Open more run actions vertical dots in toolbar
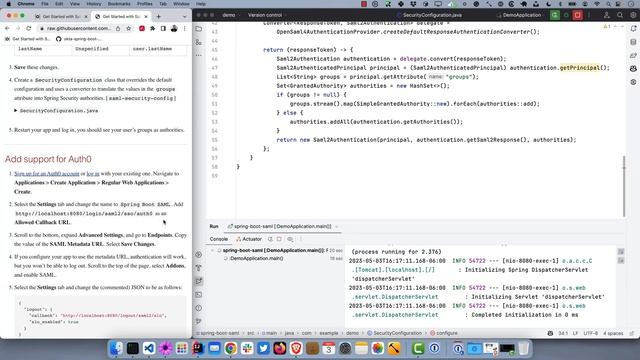This screenshot has height=360, width=640. click(589, 15)
